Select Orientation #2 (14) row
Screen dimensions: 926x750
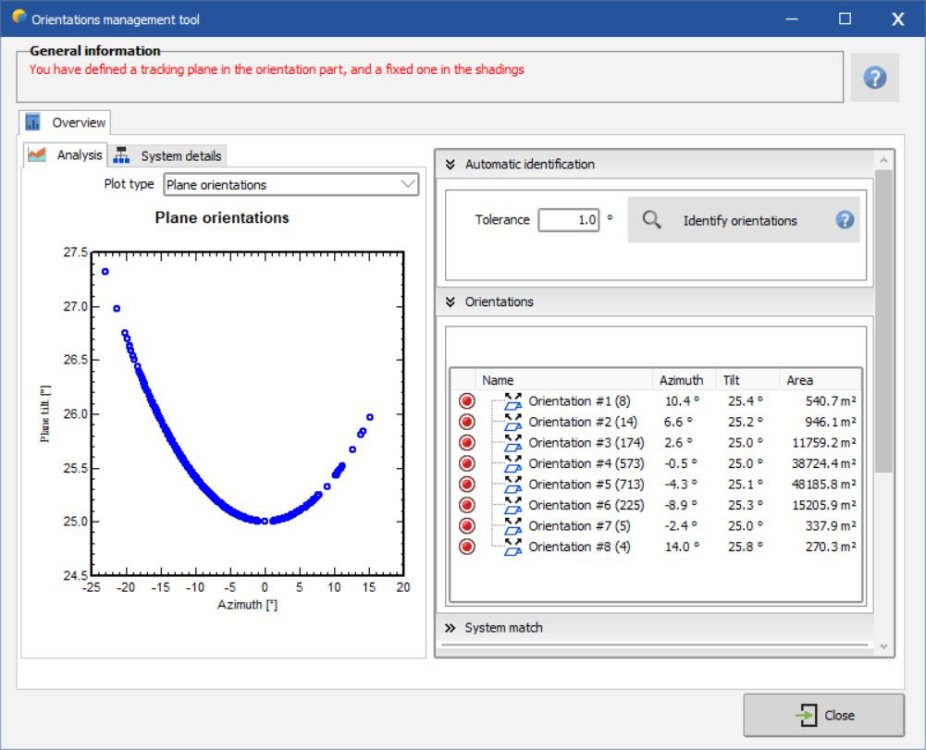582,422
